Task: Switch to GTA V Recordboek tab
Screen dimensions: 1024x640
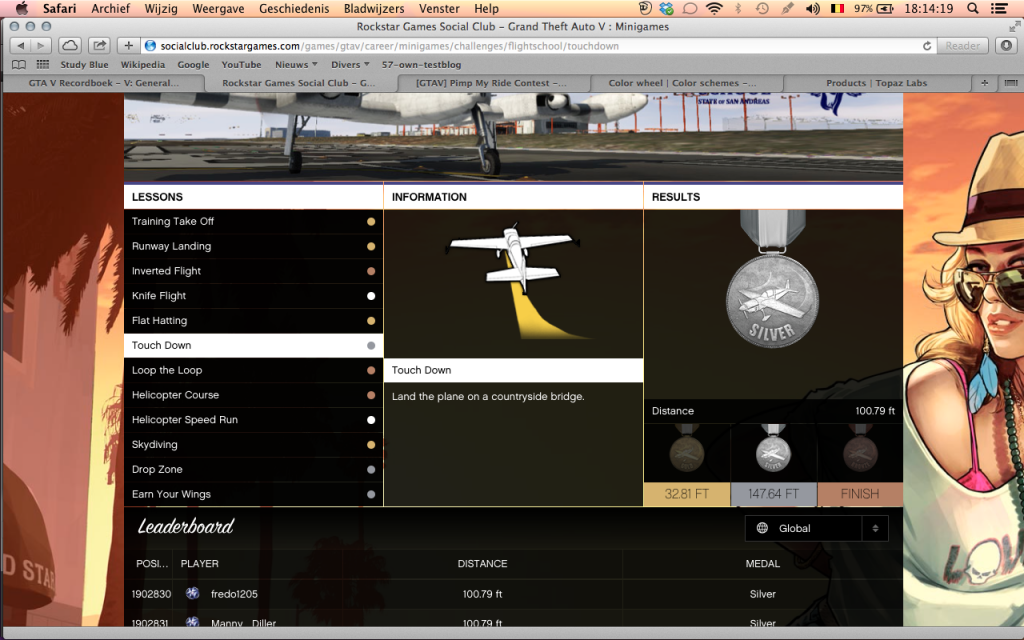Action: [x=103, y=83]
